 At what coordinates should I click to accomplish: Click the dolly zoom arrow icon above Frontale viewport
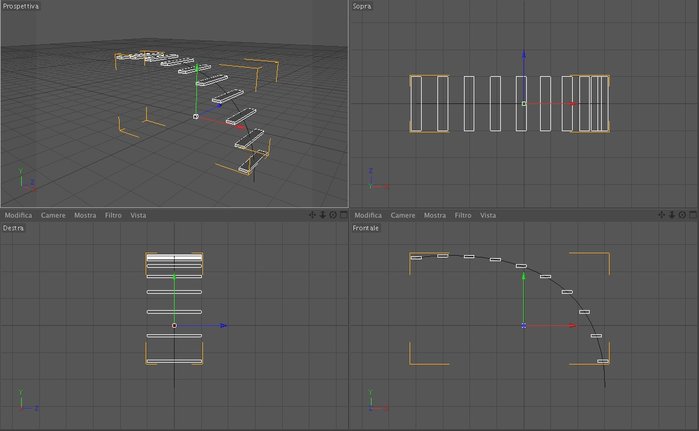coord(672,215)
